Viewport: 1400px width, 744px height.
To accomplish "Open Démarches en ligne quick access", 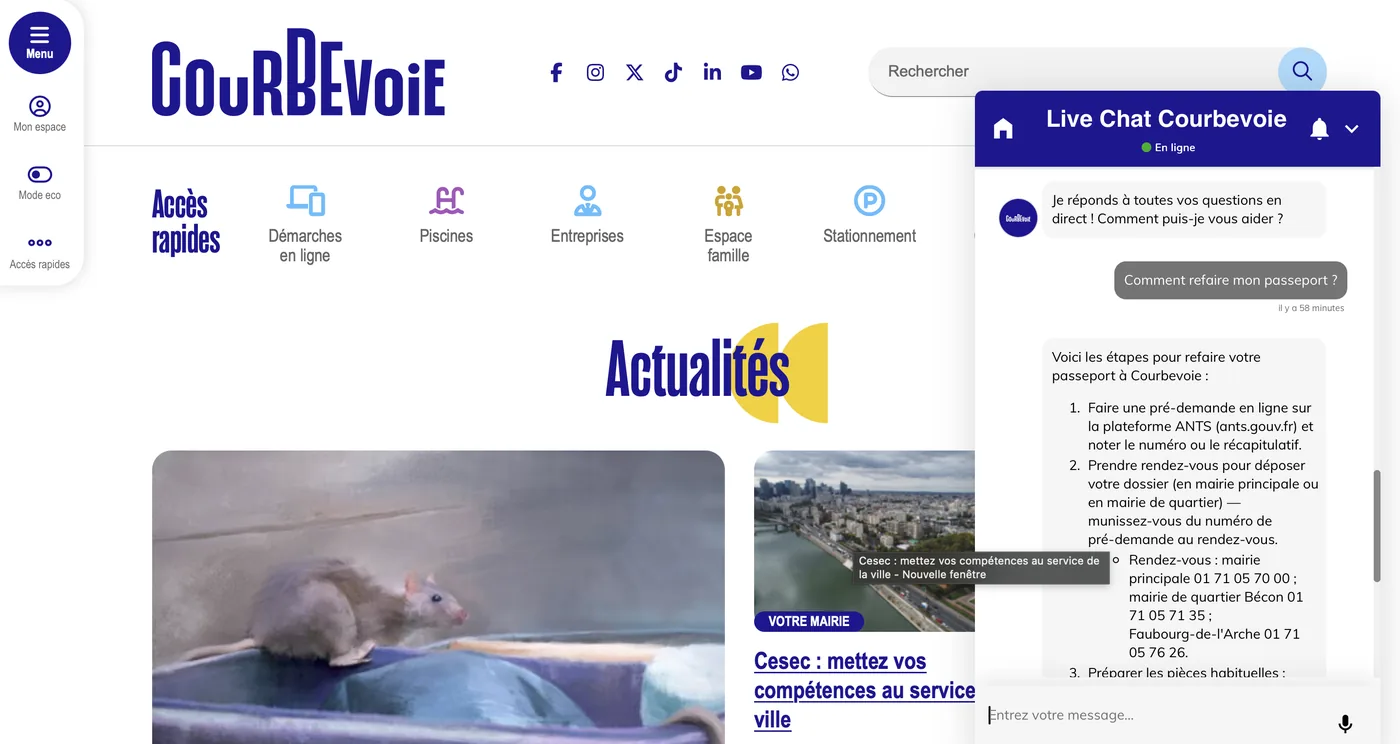I will [305, 224].
